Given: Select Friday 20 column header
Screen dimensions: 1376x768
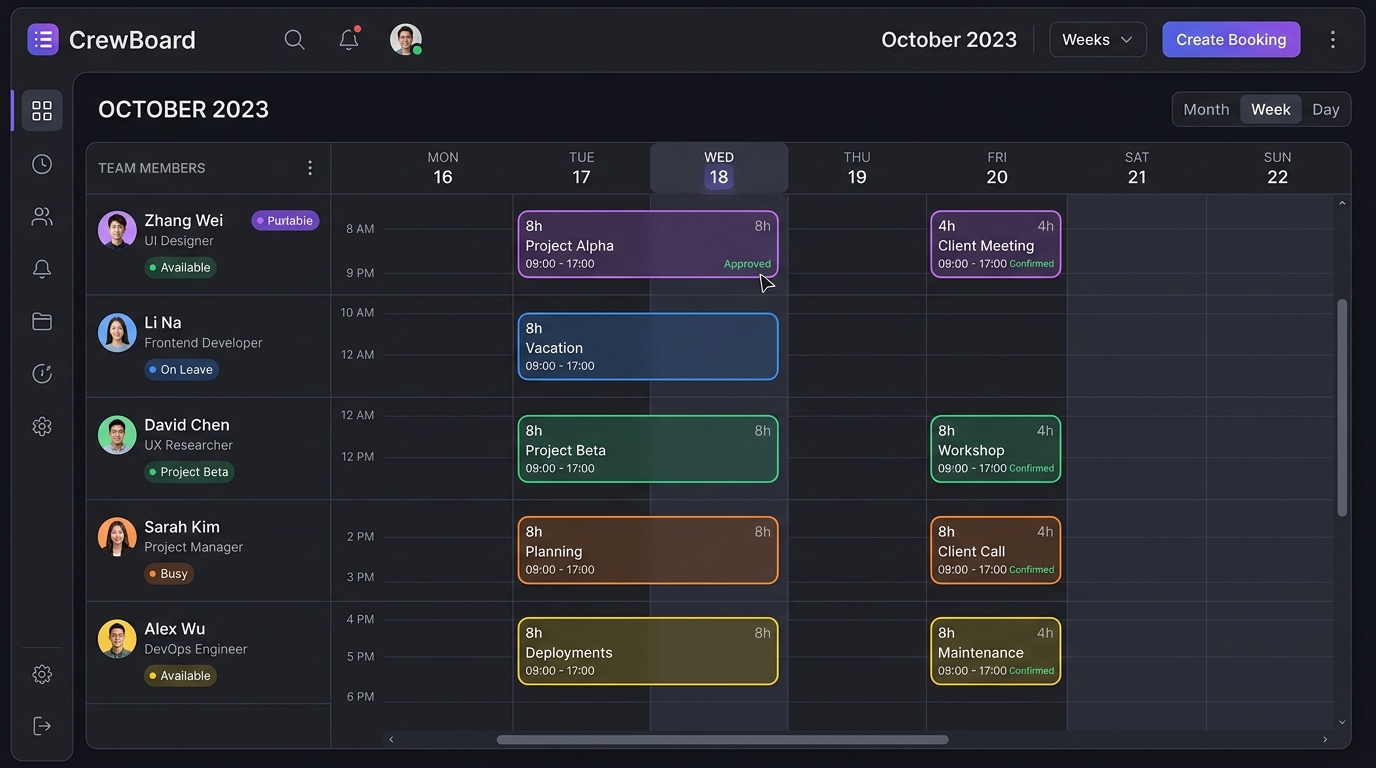Looking at the screenshot, I should (x=996, y=168).
